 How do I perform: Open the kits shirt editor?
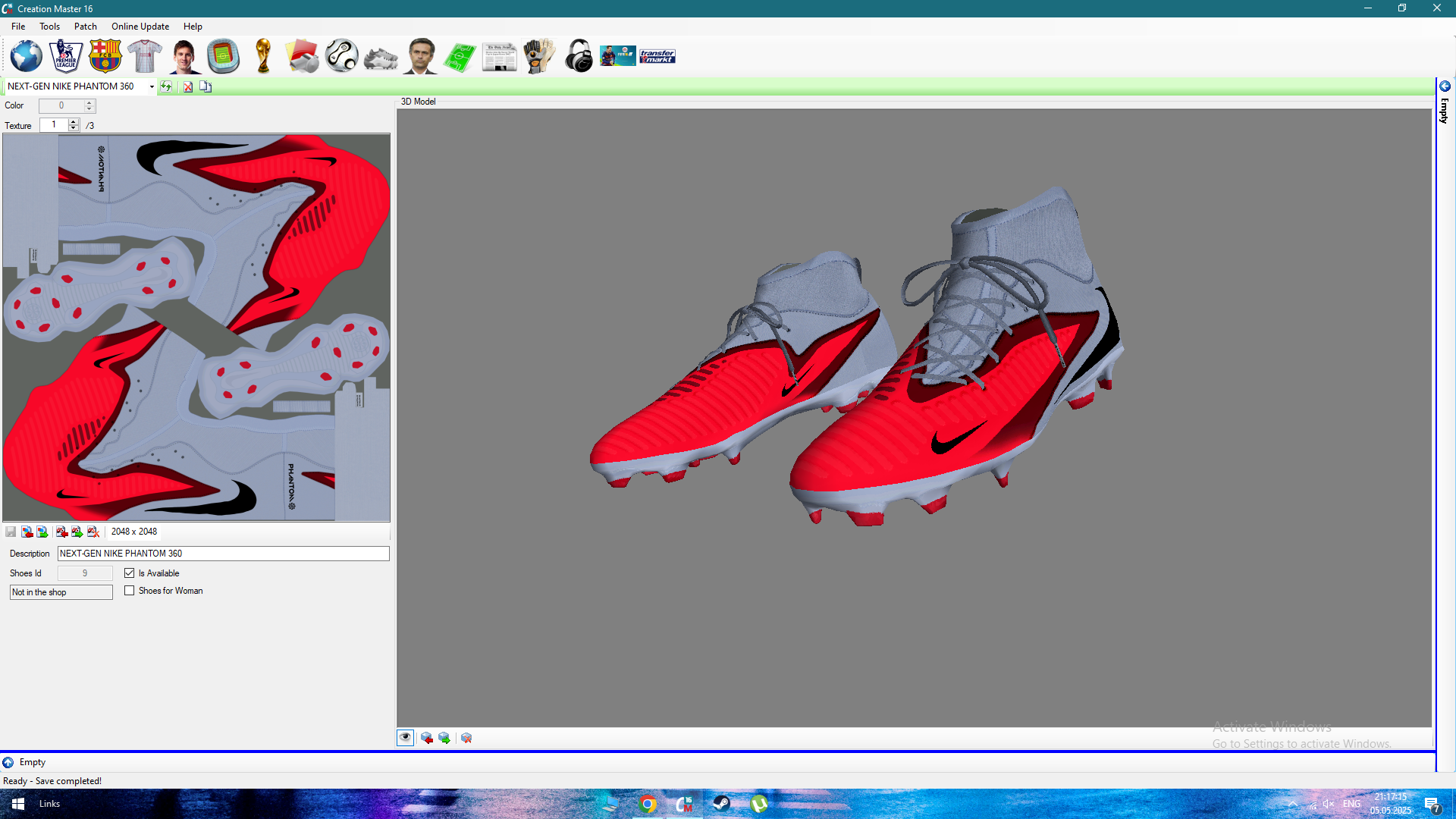(145, 57)
